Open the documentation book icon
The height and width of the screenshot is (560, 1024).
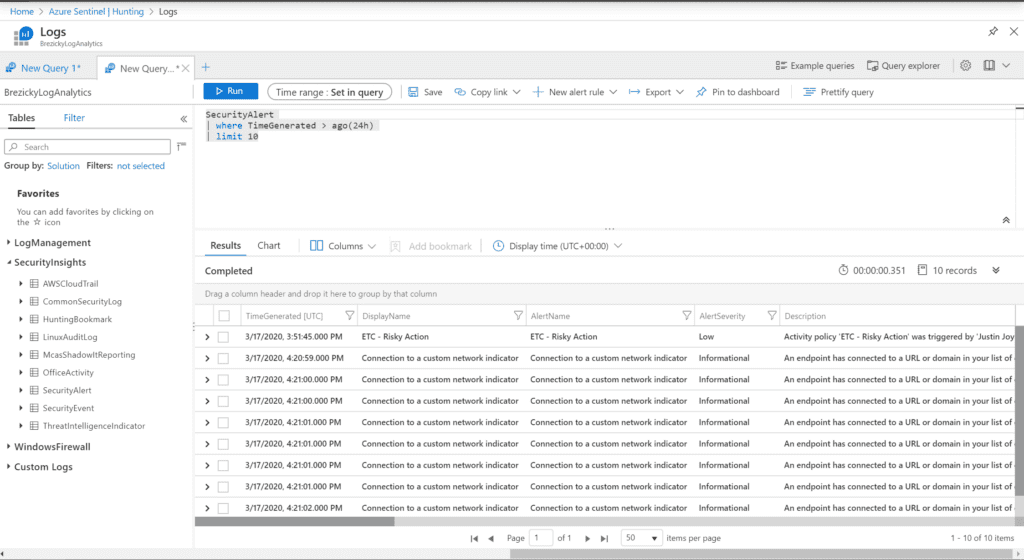pos(989,65)
